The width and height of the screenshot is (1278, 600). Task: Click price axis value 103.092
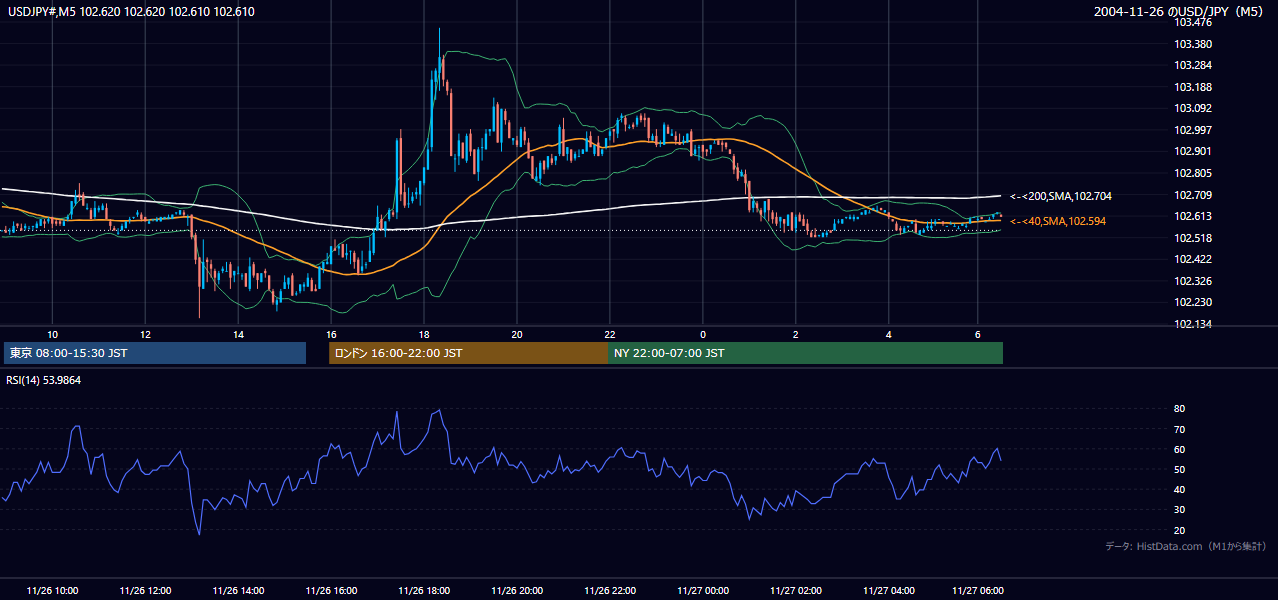pos(1194,108)
